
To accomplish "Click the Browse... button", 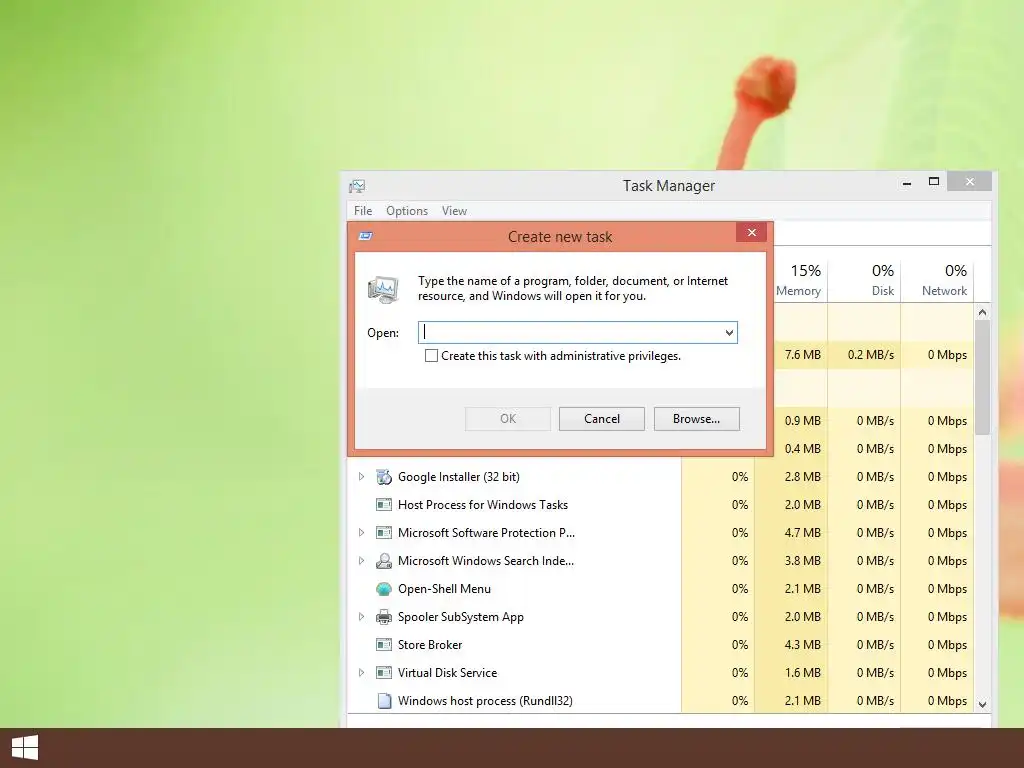I will coord(696,419).
